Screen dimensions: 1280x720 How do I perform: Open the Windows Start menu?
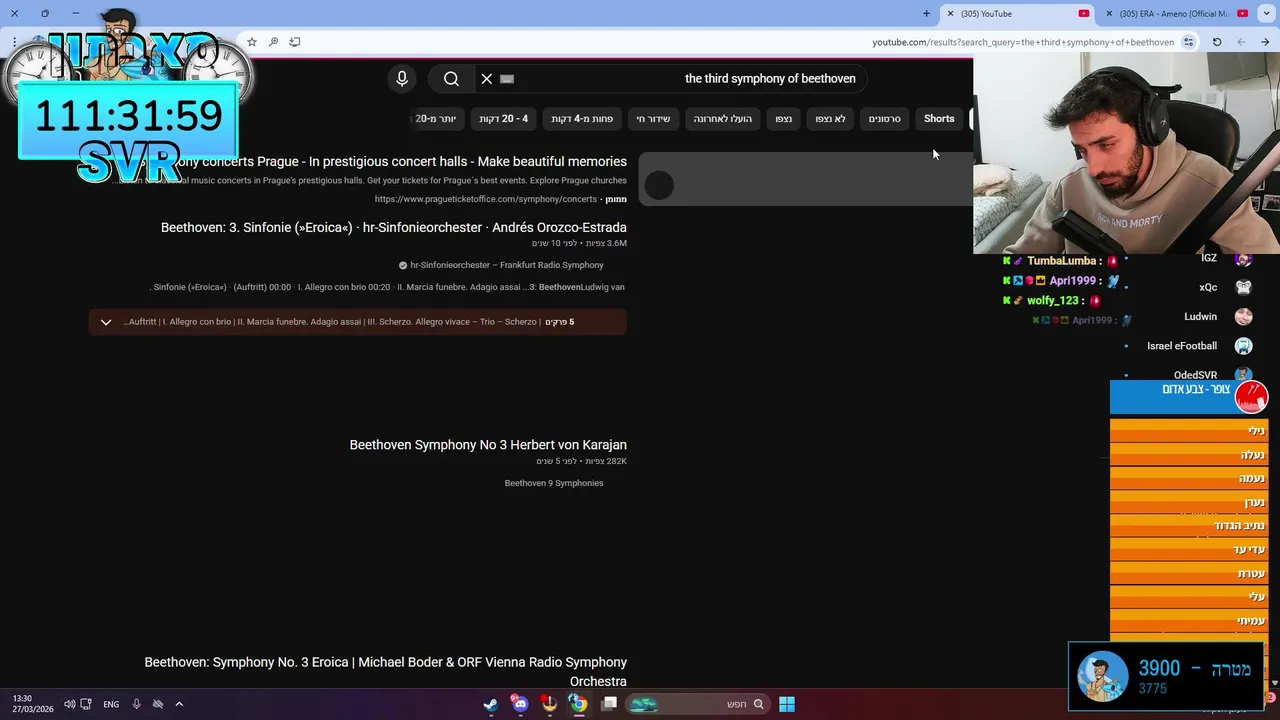point(787,704)
